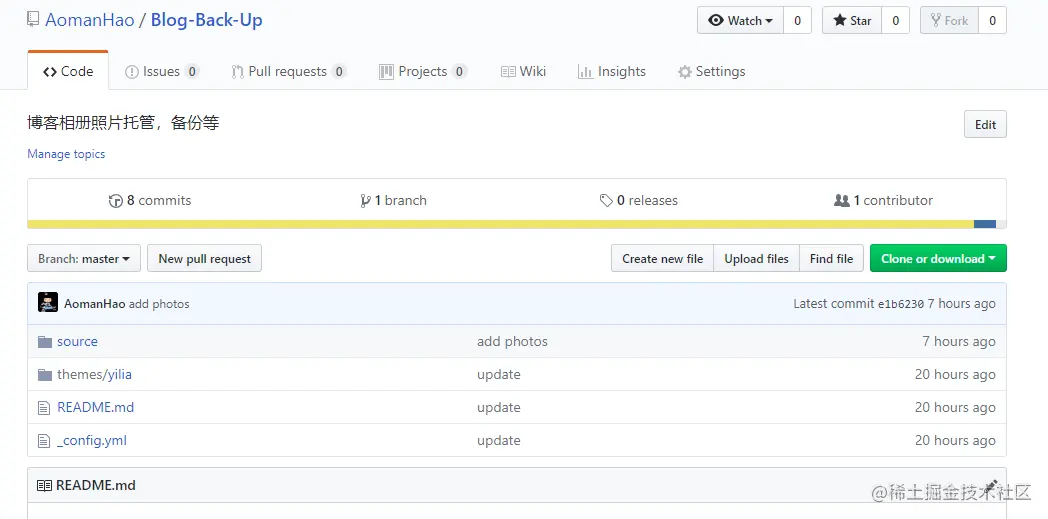1048x519 pixels.
Task: Click the history icon beside 8 commits
Action: pos(116,200)
